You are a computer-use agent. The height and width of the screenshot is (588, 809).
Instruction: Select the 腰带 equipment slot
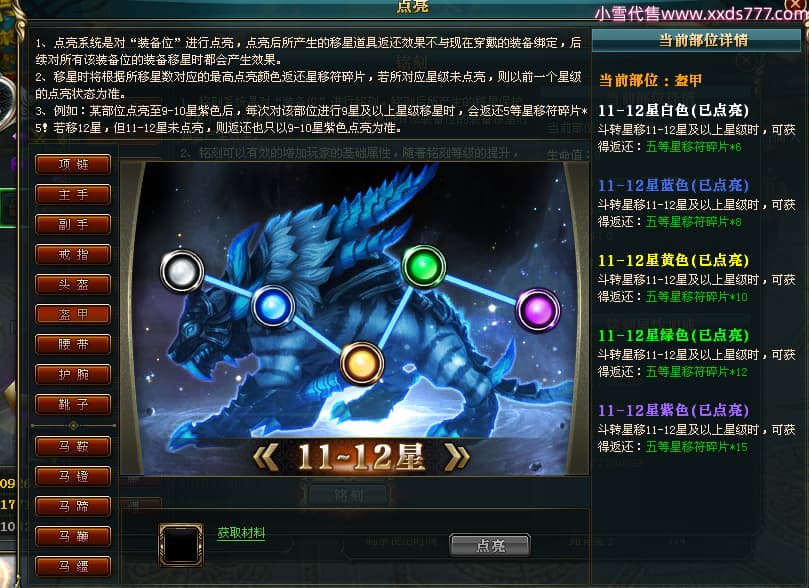pyautogui.click(x=73, y=344)
